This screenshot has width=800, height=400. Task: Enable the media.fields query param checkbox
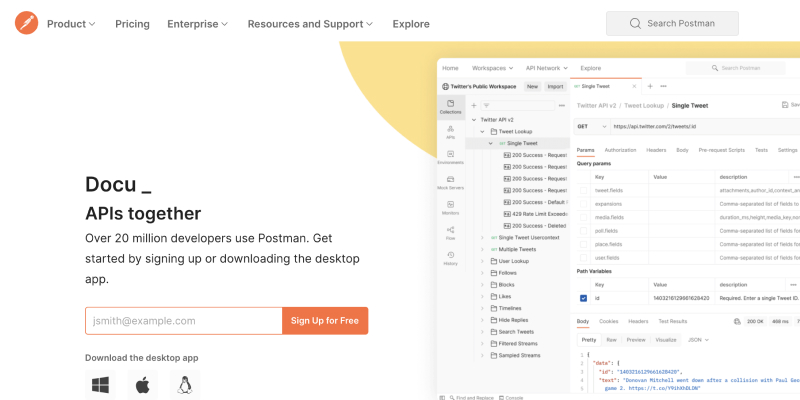click(x=583, y=217)
